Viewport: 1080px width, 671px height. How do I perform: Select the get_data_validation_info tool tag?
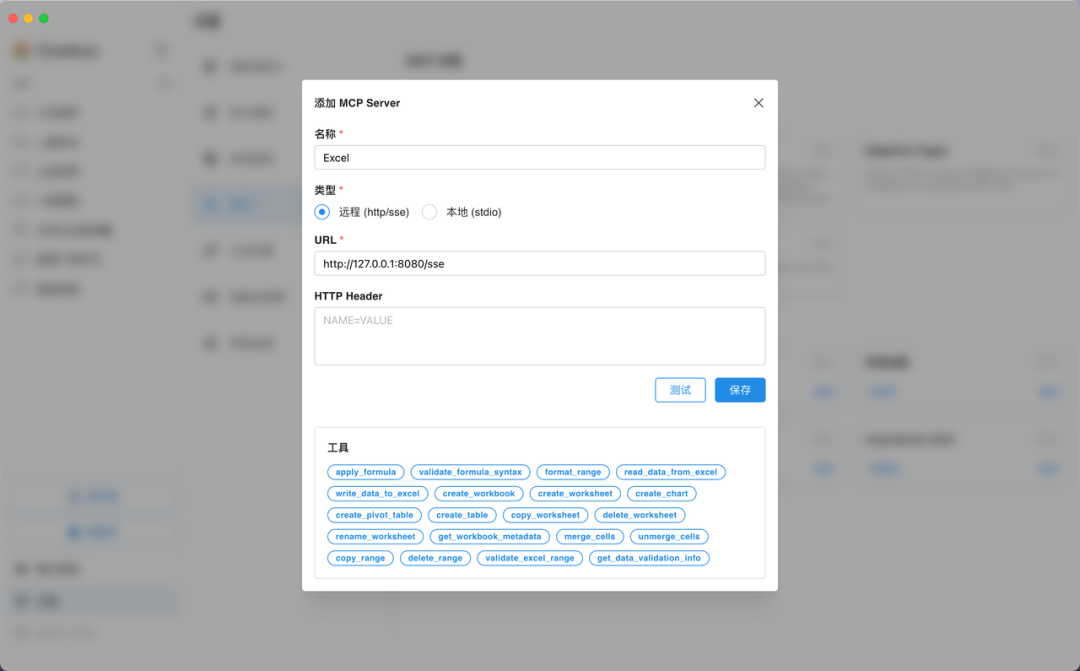click(648, 558)
